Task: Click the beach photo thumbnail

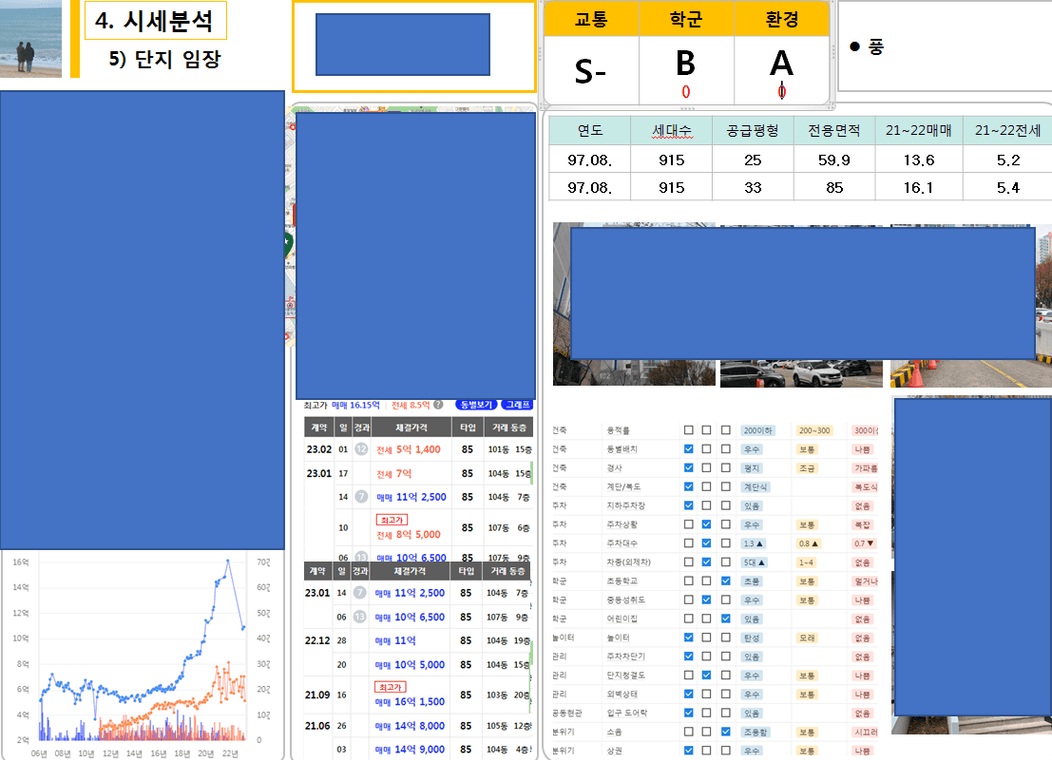Action: 31,38
